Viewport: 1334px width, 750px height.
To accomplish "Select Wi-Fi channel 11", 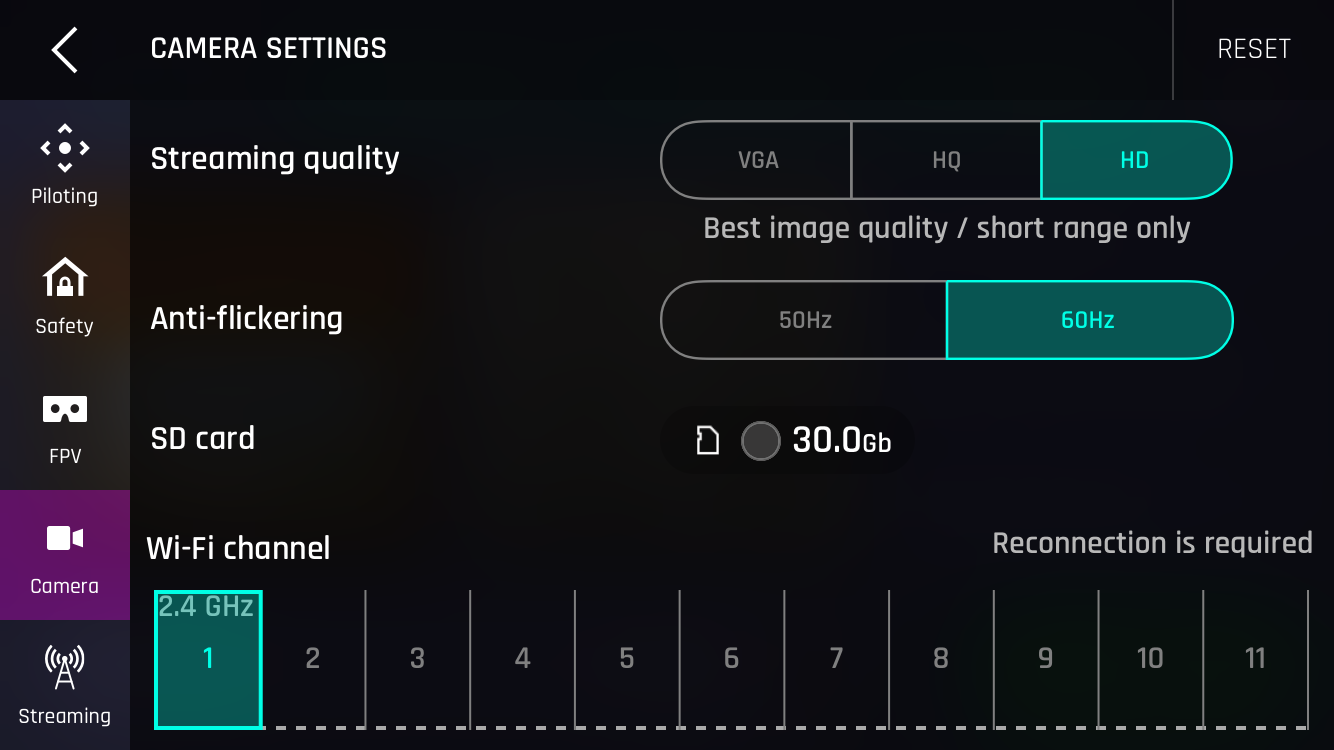I will coord(1255,658).
